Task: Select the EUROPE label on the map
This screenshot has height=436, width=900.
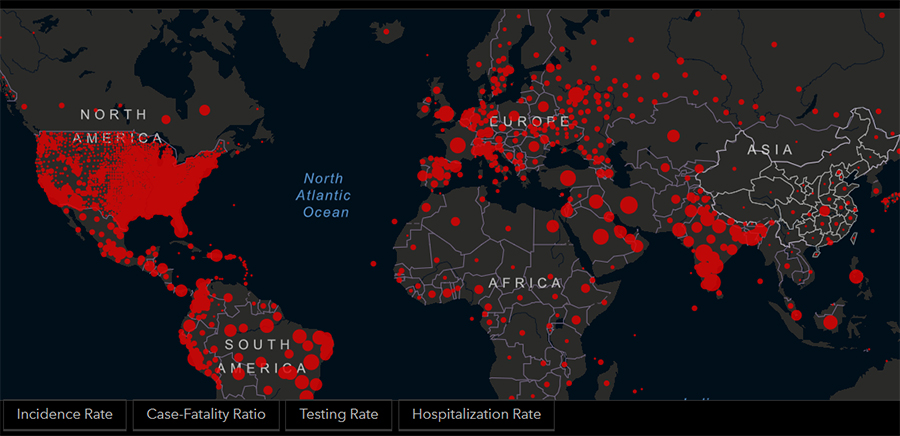Action: [529, 121]
